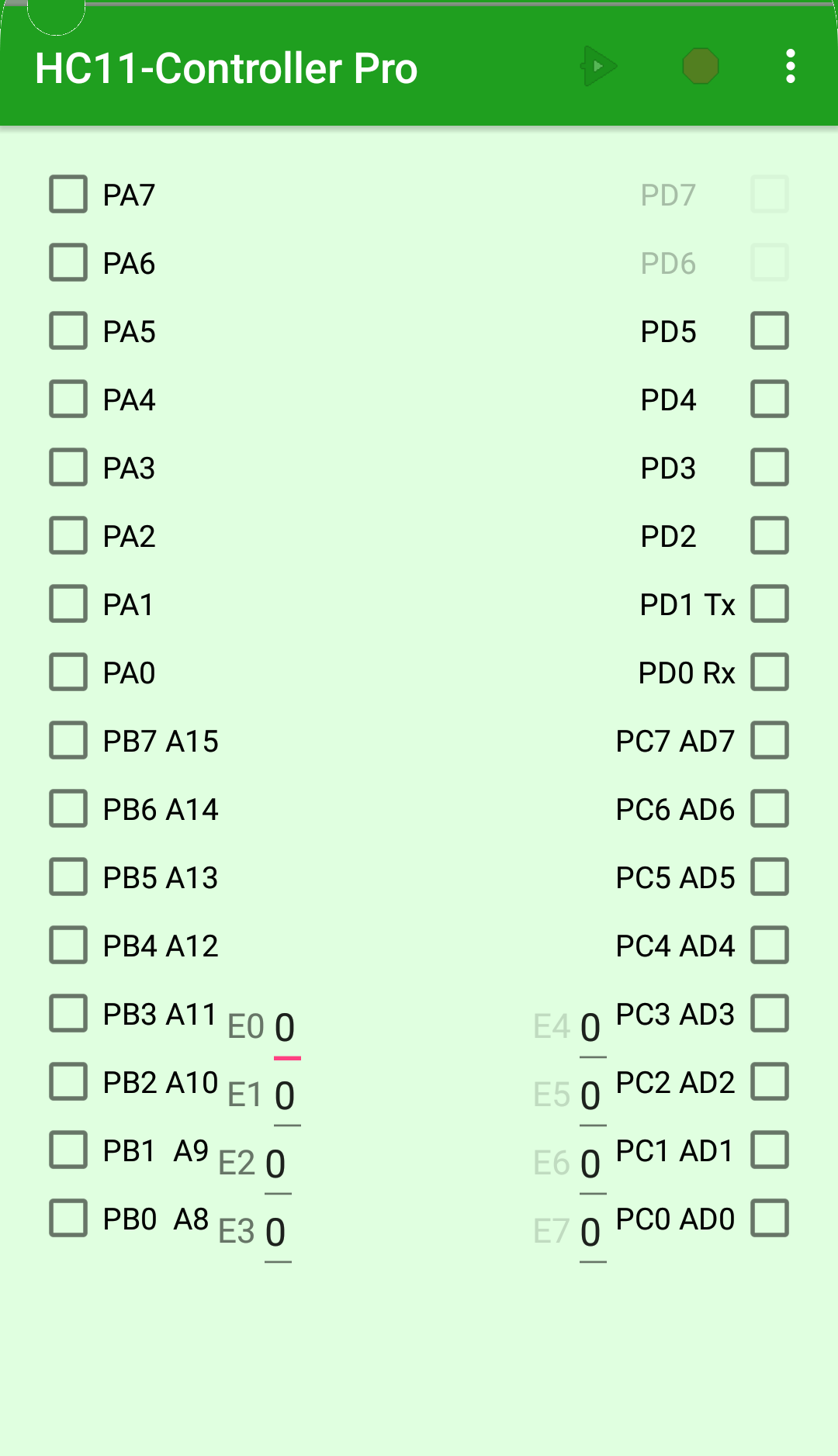Enable the PC7 AD7 checkbox
838x1456 pixels.
770,740
